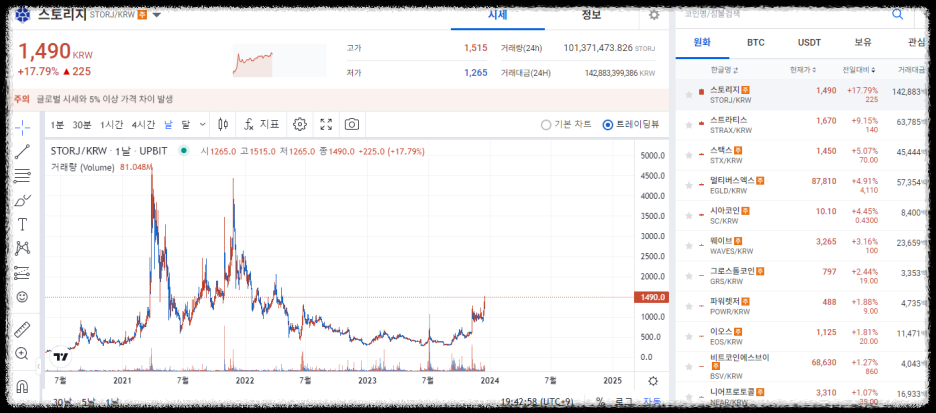Screen dimensions: 936x413
Task: Select the text annotation tool (T)
Action: (22, 224)
